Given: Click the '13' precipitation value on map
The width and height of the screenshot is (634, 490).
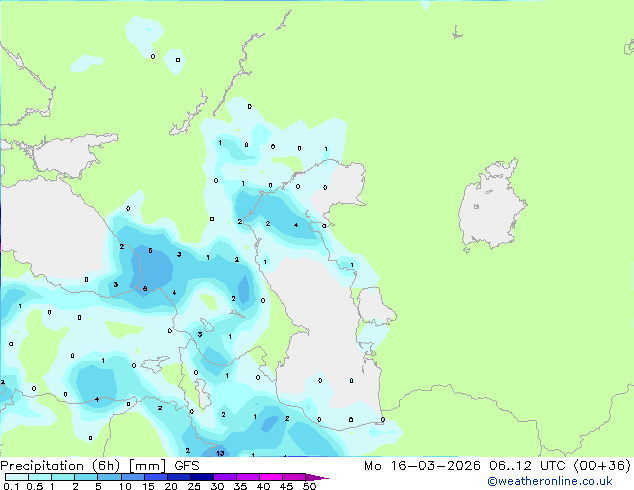Looking at the screenshot, I should (x=220, y=453).
